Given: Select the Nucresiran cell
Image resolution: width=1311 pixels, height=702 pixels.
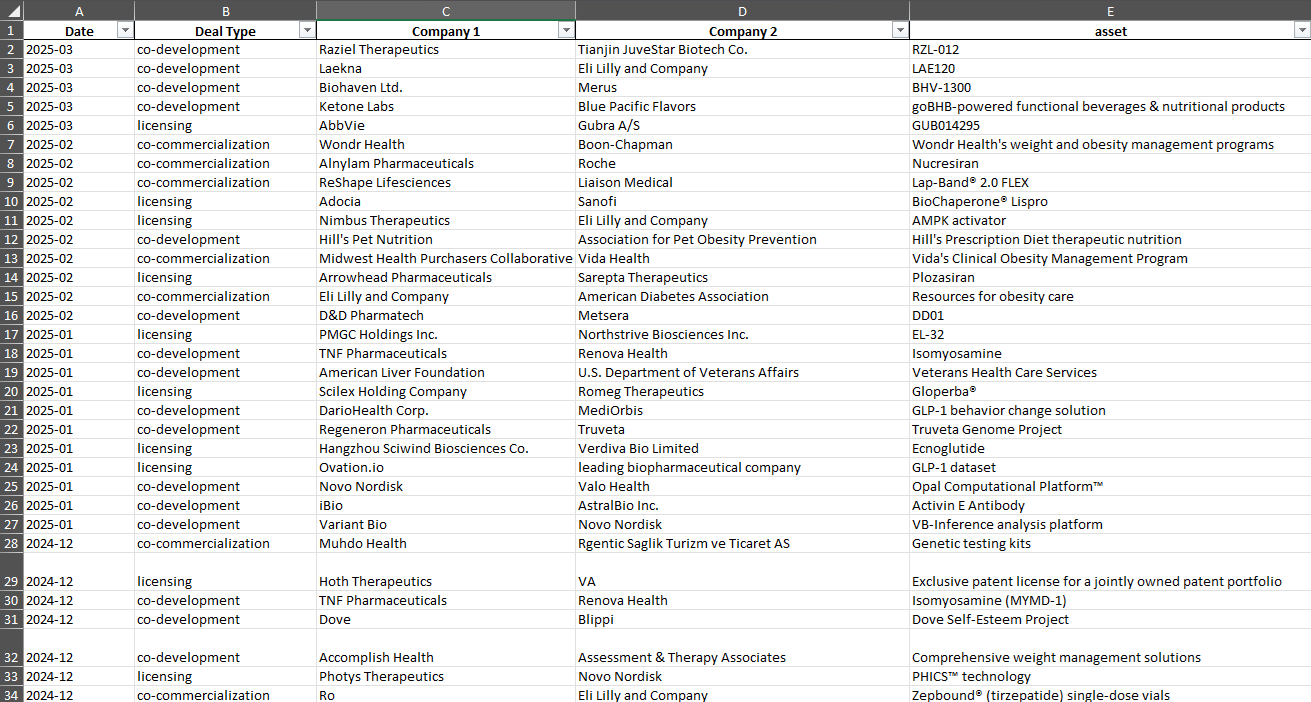Looking at the screenshot, I should pyautogui.click(x=1110, y=164).
